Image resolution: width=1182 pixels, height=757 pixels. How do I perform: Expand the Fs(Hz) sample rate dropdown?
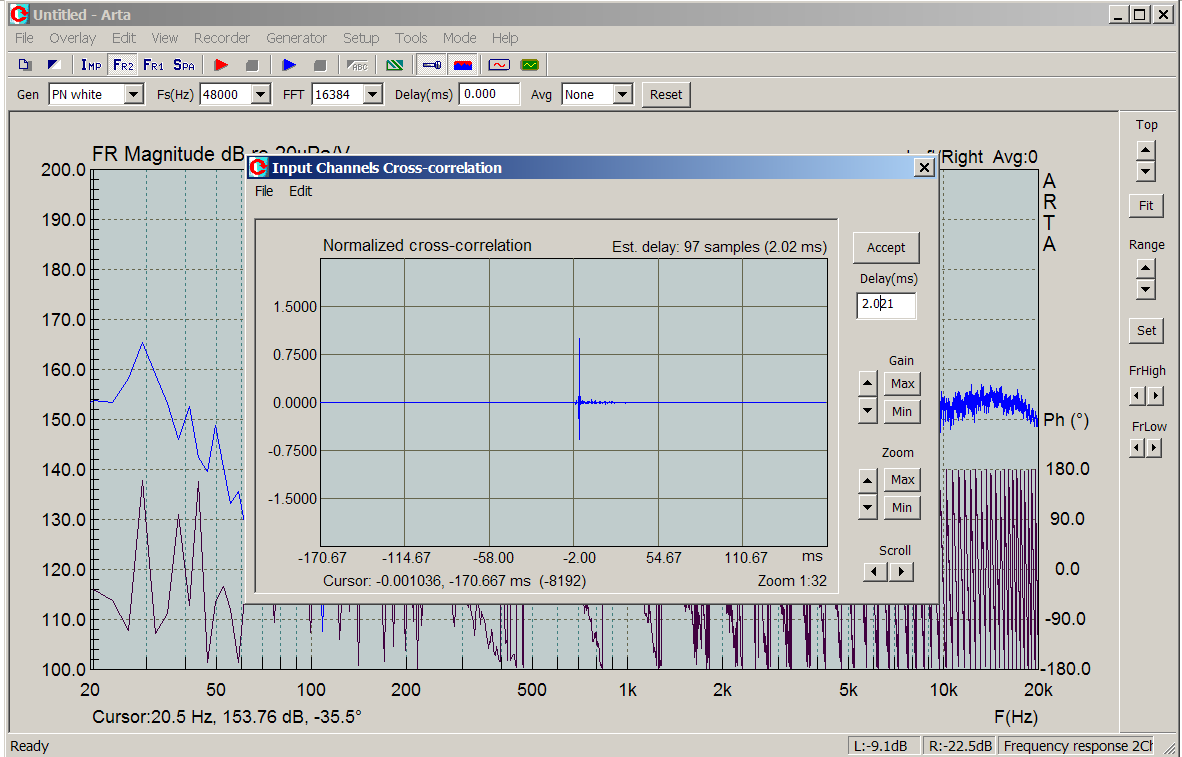point(261,95)
